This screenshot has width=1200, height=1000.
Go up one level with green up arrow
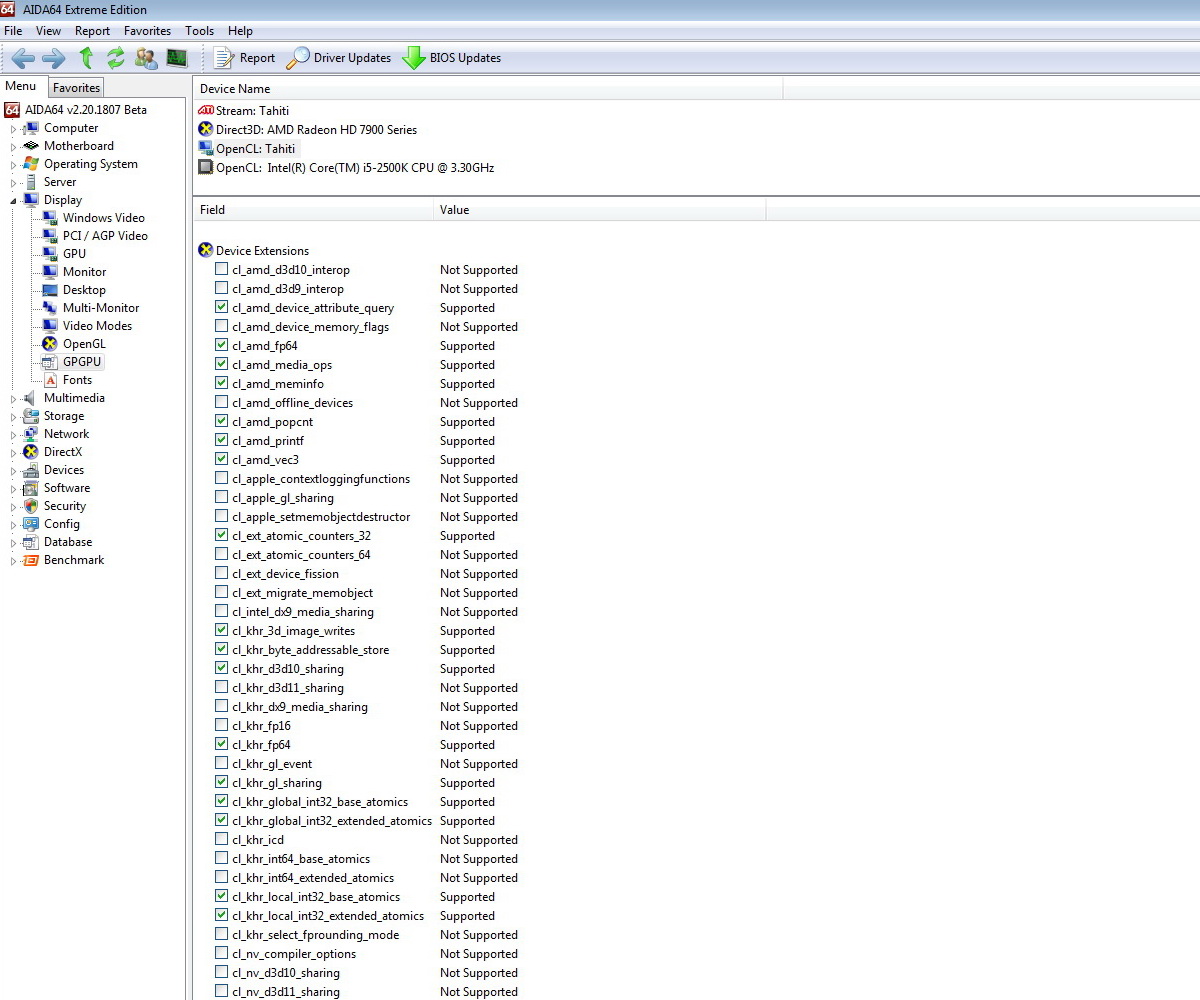click(x=87, y=58)
